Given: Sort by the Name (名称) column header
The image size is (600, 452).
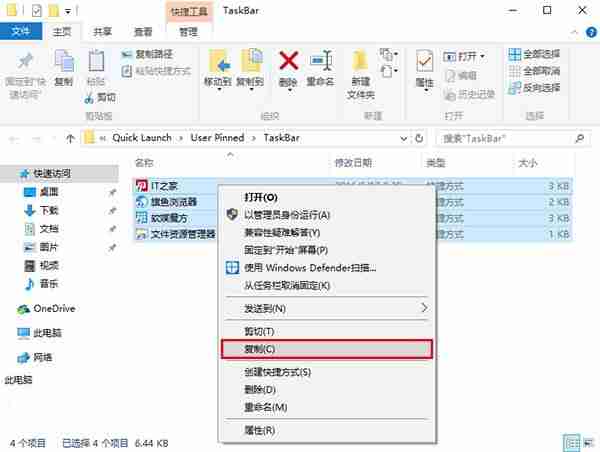Looking at the screenshot, I should point(145,163).
